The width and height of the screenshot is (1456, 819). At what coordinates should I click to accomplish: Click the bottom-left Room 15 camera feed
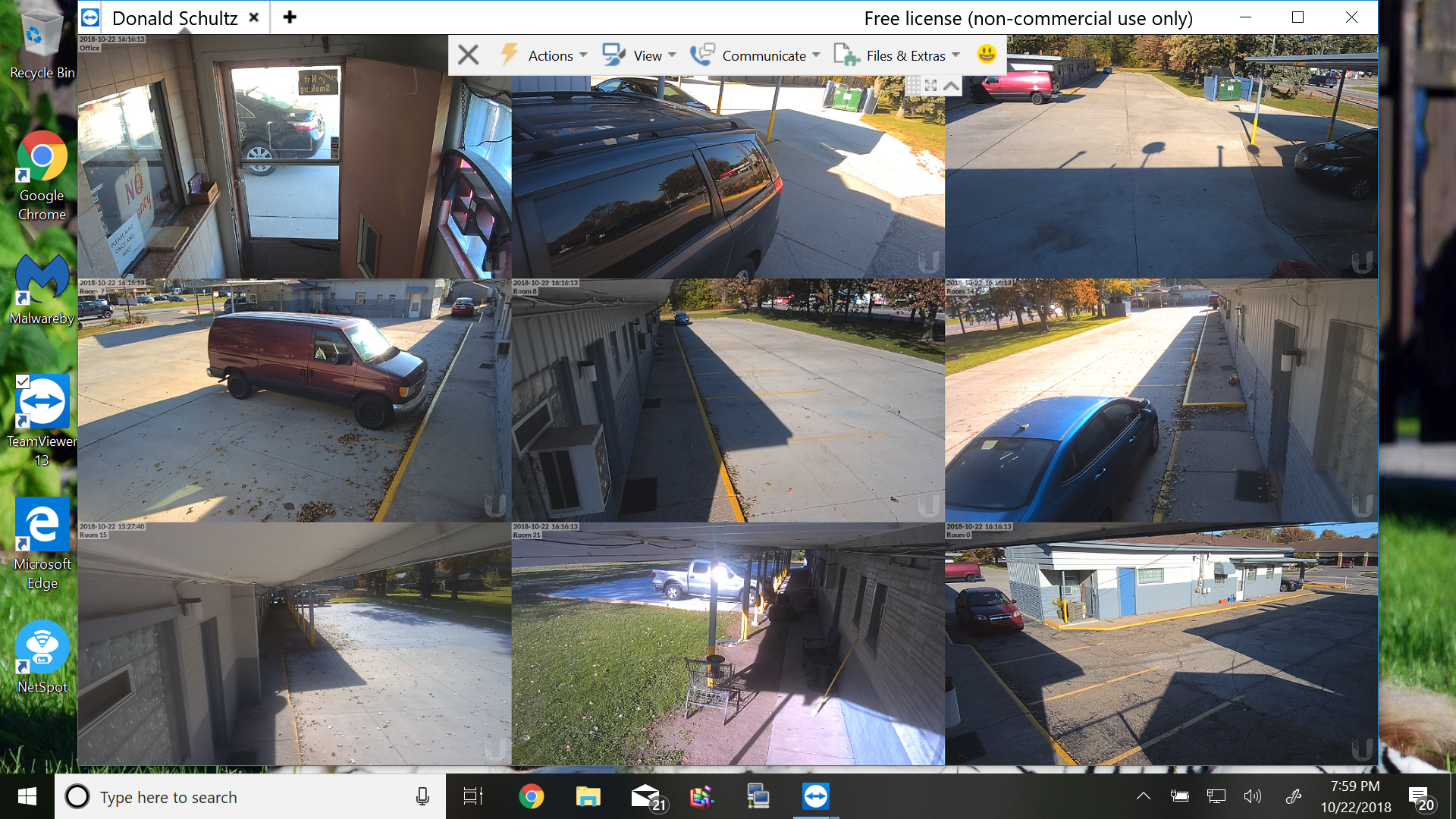click(x=294, y=645)
